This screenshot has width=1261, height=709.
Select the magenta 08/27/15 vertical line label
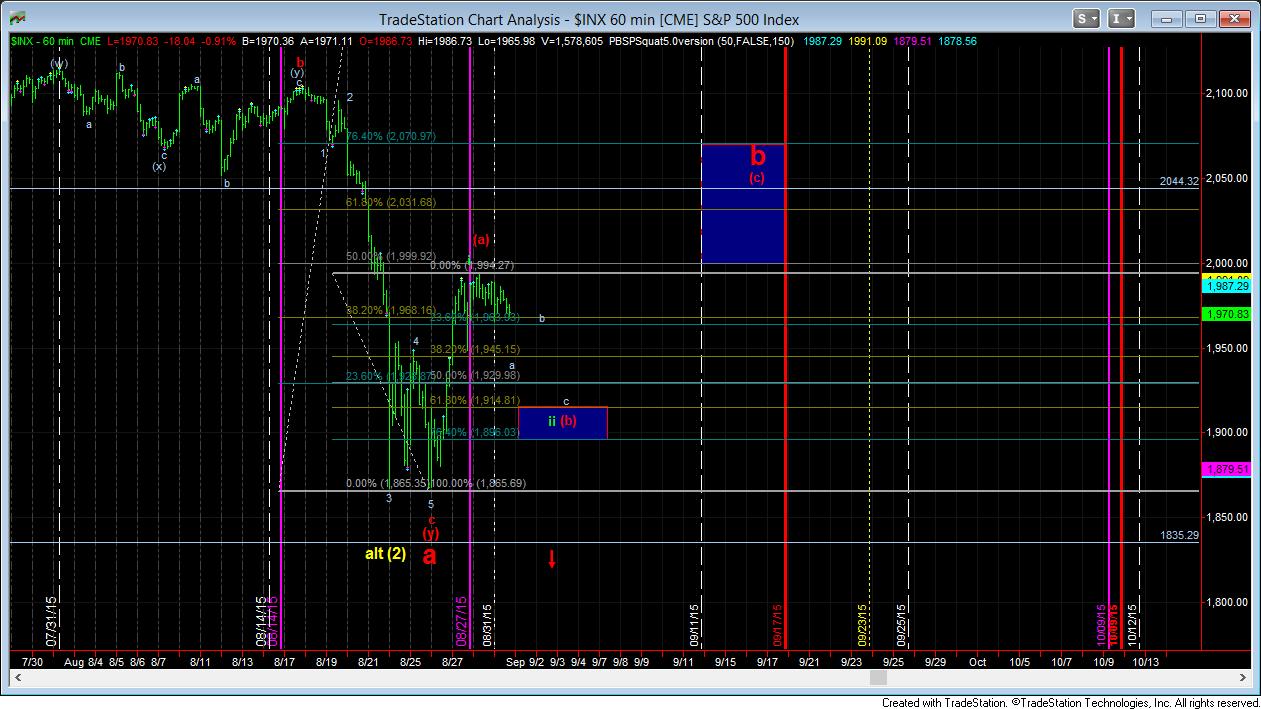coord(461,620)
